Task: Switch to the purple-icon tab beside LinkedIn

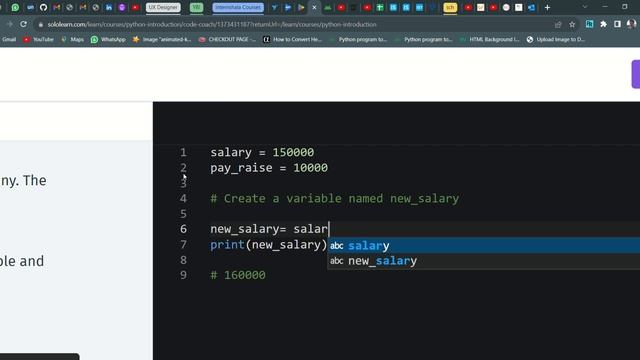Action: [122, 7]
